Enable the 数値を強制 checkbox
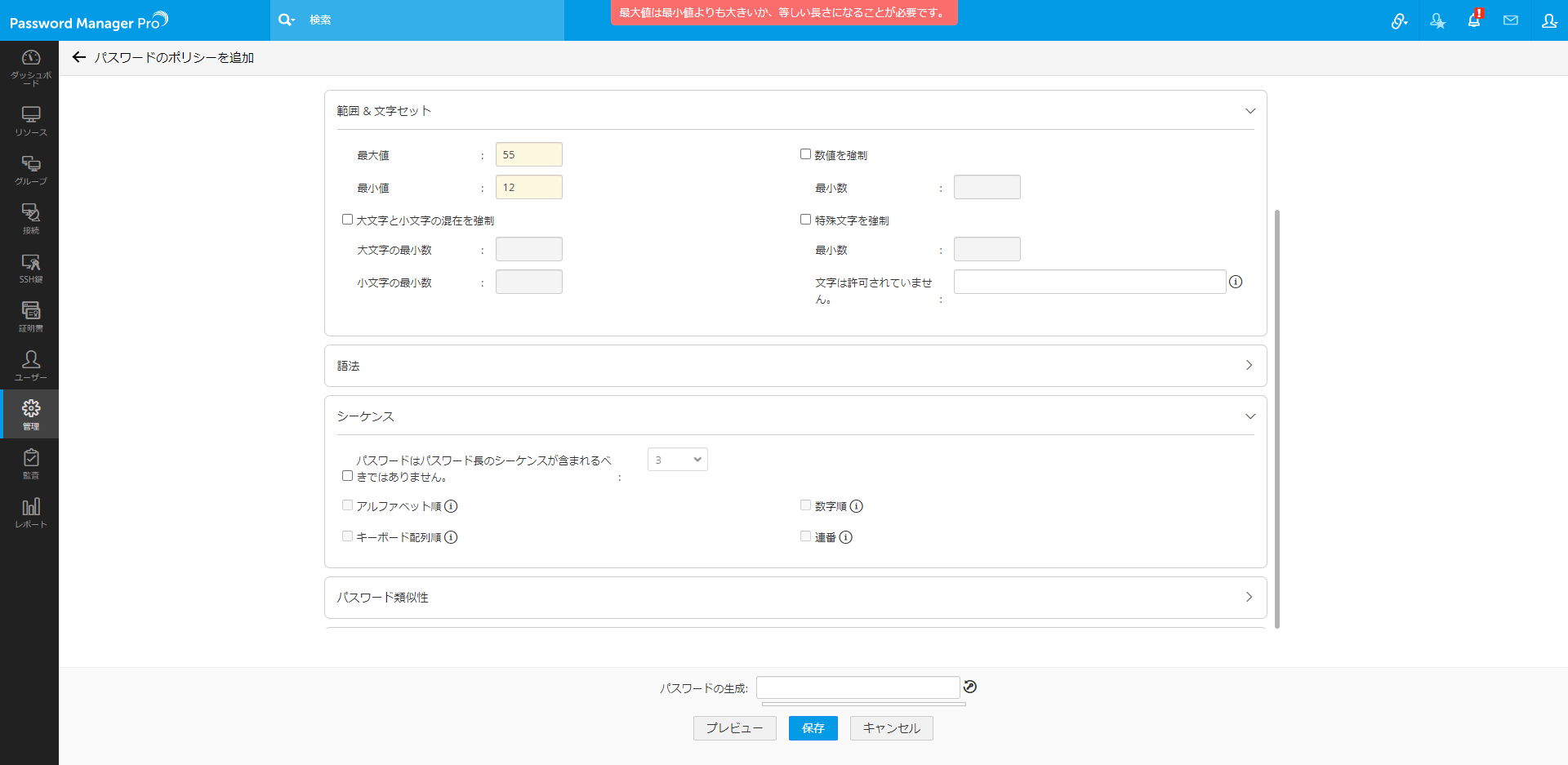 click(x=805, y=154)
